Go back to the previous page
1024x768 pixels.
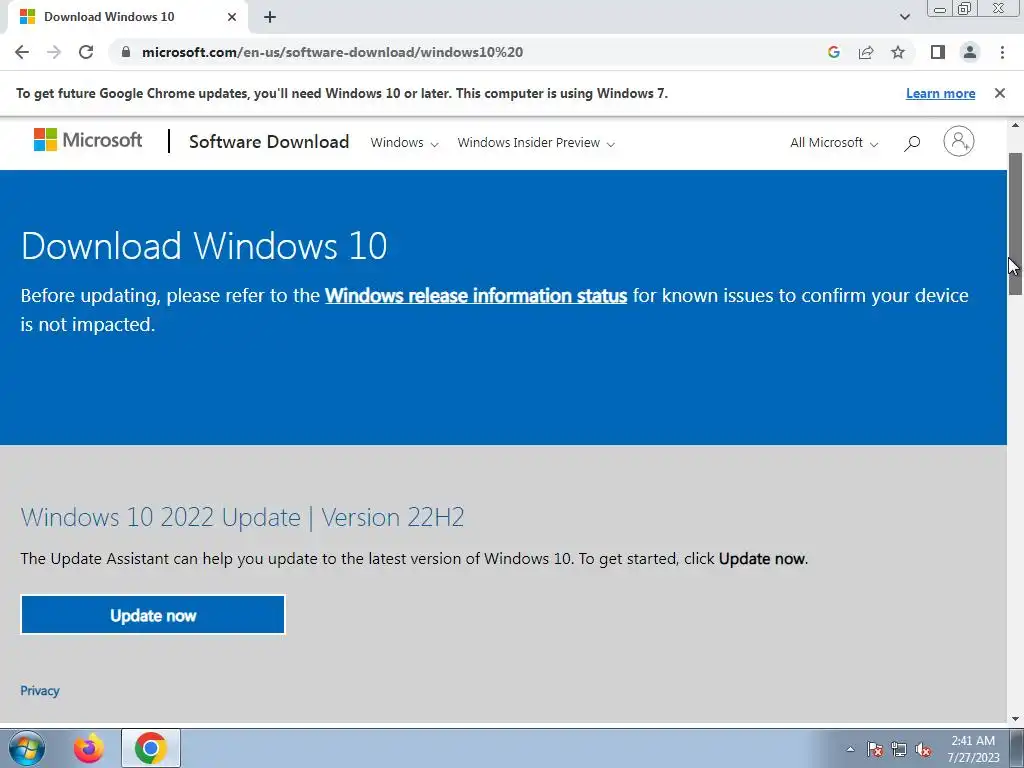pyautogui.click(x=22, y=52)
